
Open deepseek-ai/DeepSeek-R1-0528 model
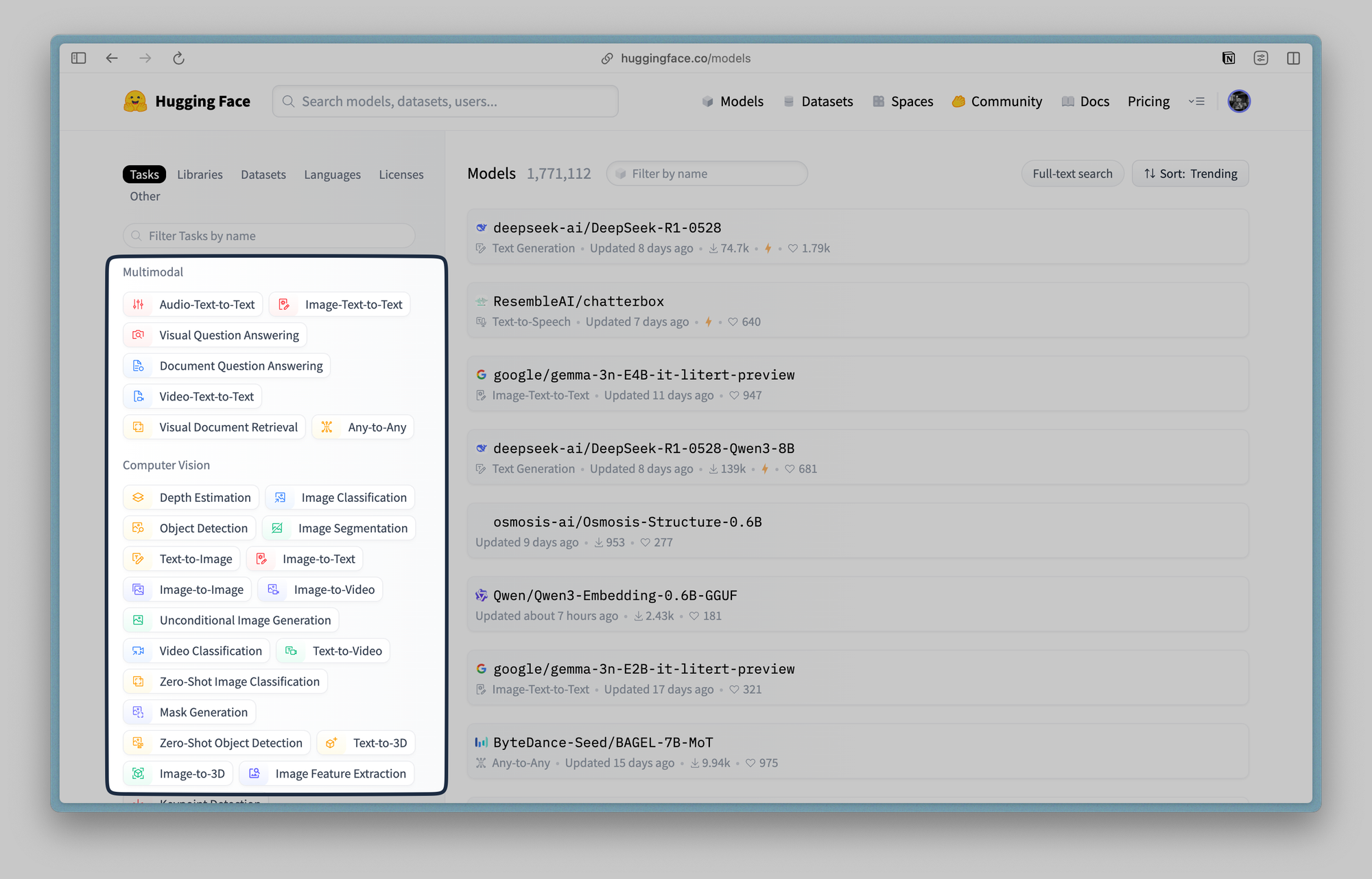(858, 237)
